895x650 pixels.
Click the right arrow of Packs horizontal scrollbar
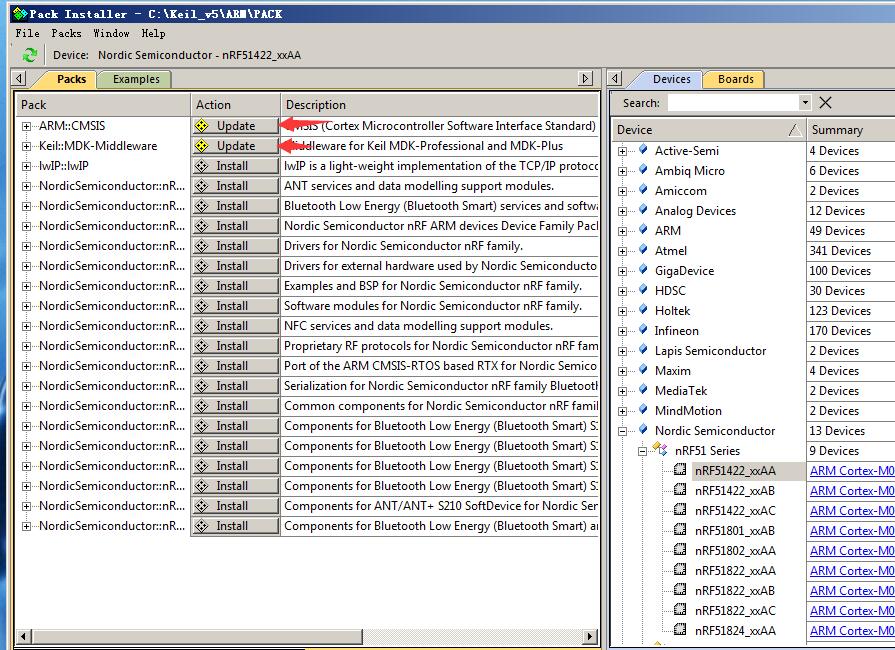pyautogui.click(x=591, y=636)
